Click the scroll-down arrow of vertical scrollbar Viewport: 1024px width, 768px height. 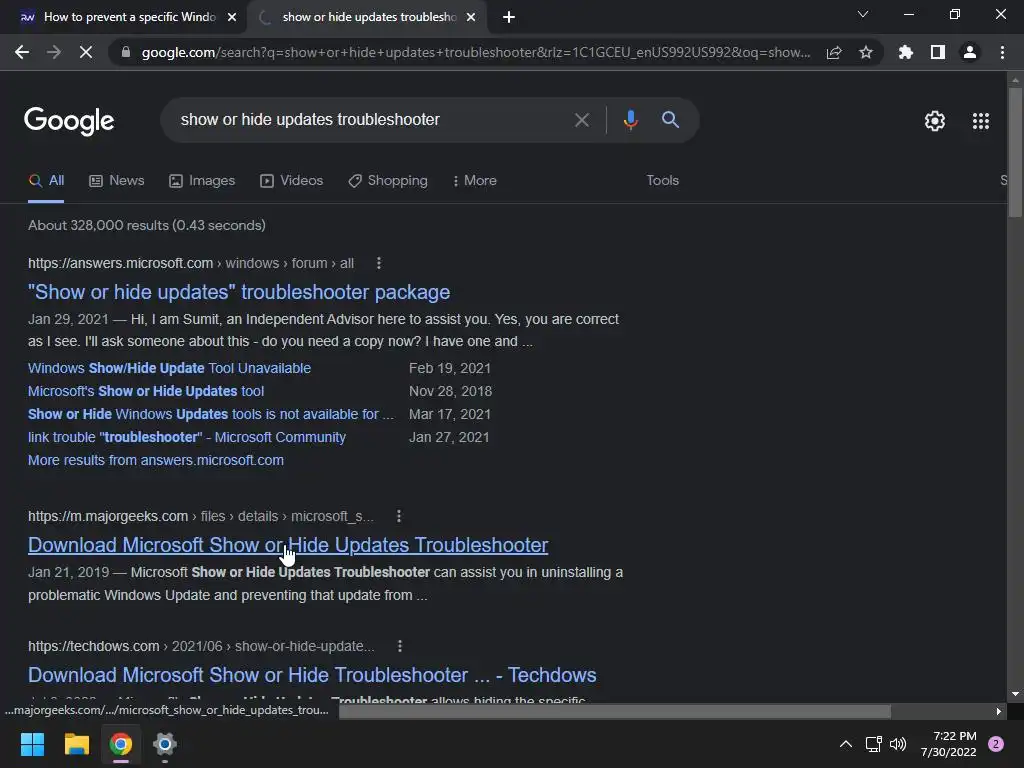coord(1015,694)
